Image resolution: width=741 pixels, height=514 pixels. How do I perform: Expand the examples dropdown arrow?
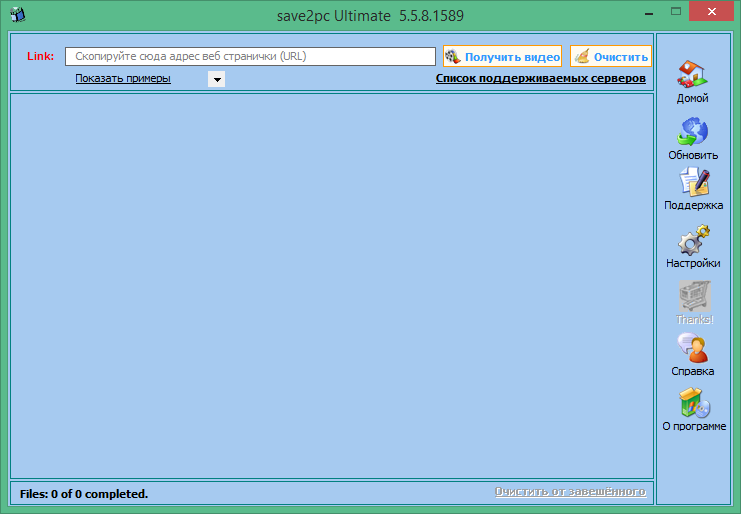click(x=216, y=79)
